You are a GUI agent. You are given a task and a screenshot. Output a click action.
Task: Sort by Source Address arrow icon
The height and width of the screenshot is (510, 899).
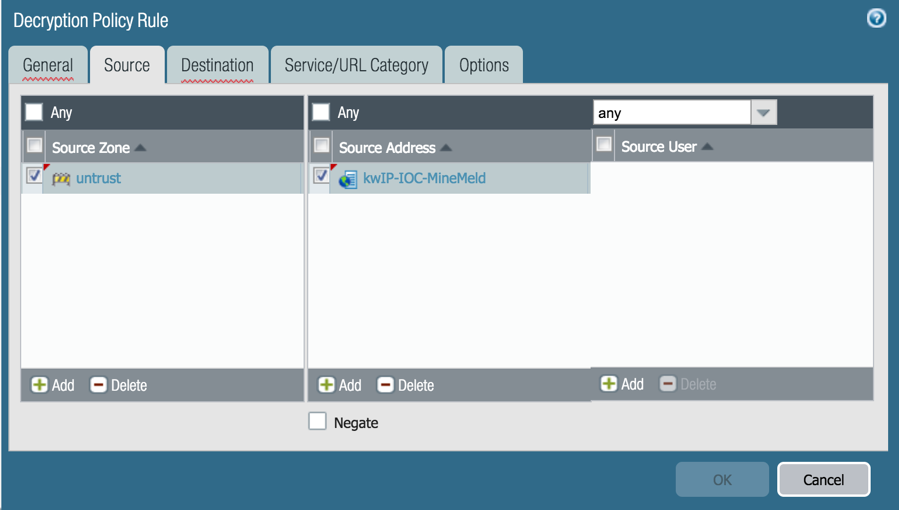(x=446, y=148)
